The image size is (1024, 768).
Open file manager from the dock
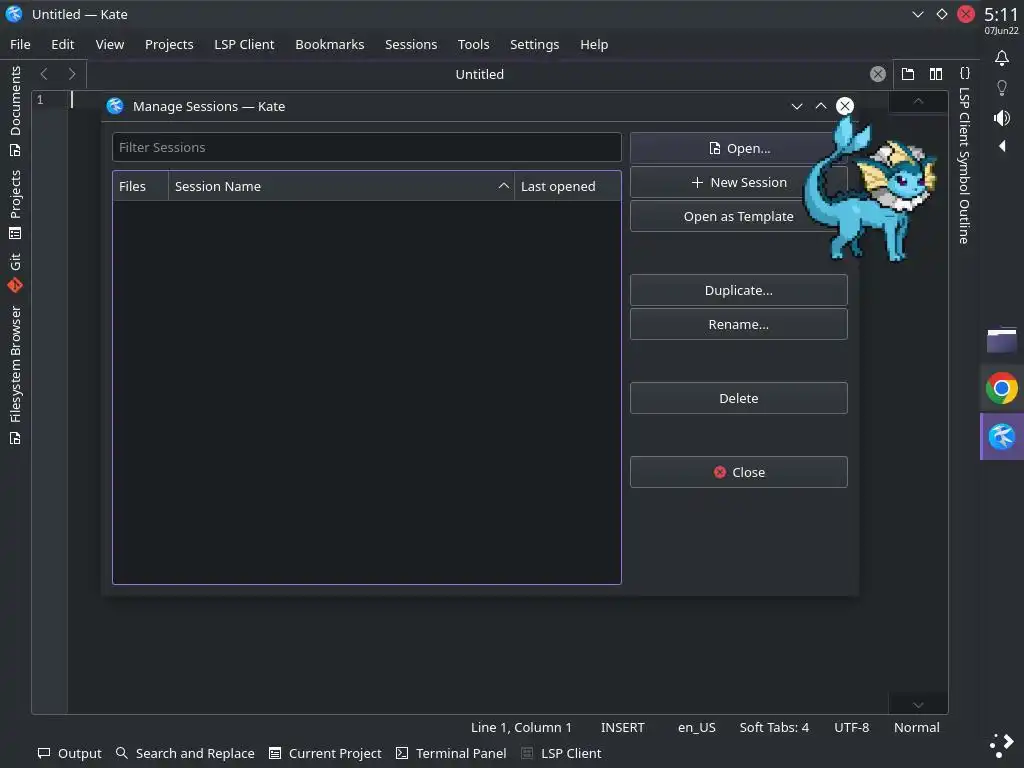point(1002,340)
